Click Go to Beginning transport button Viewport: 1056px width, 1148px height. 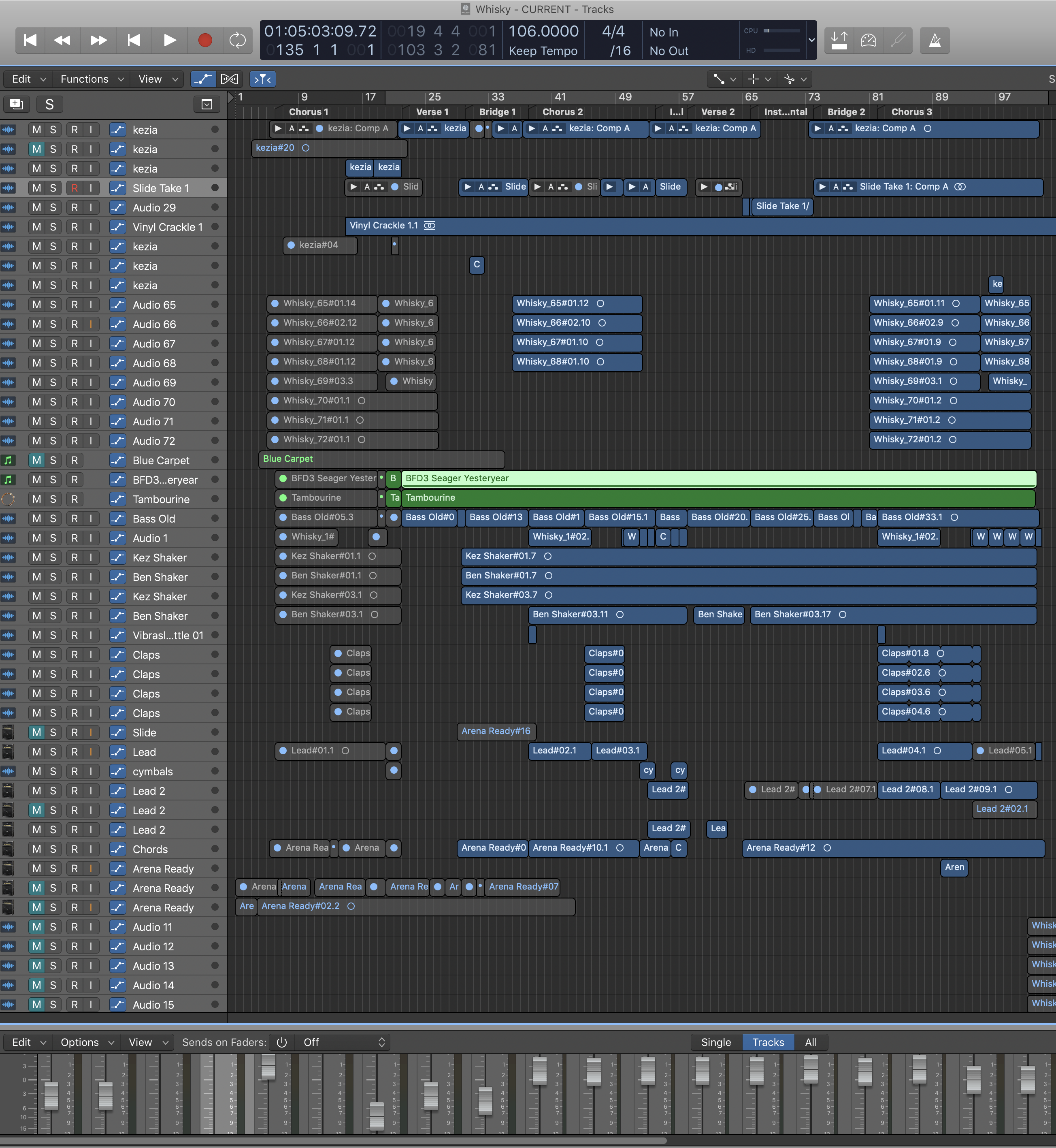click(x=30, y=40)
